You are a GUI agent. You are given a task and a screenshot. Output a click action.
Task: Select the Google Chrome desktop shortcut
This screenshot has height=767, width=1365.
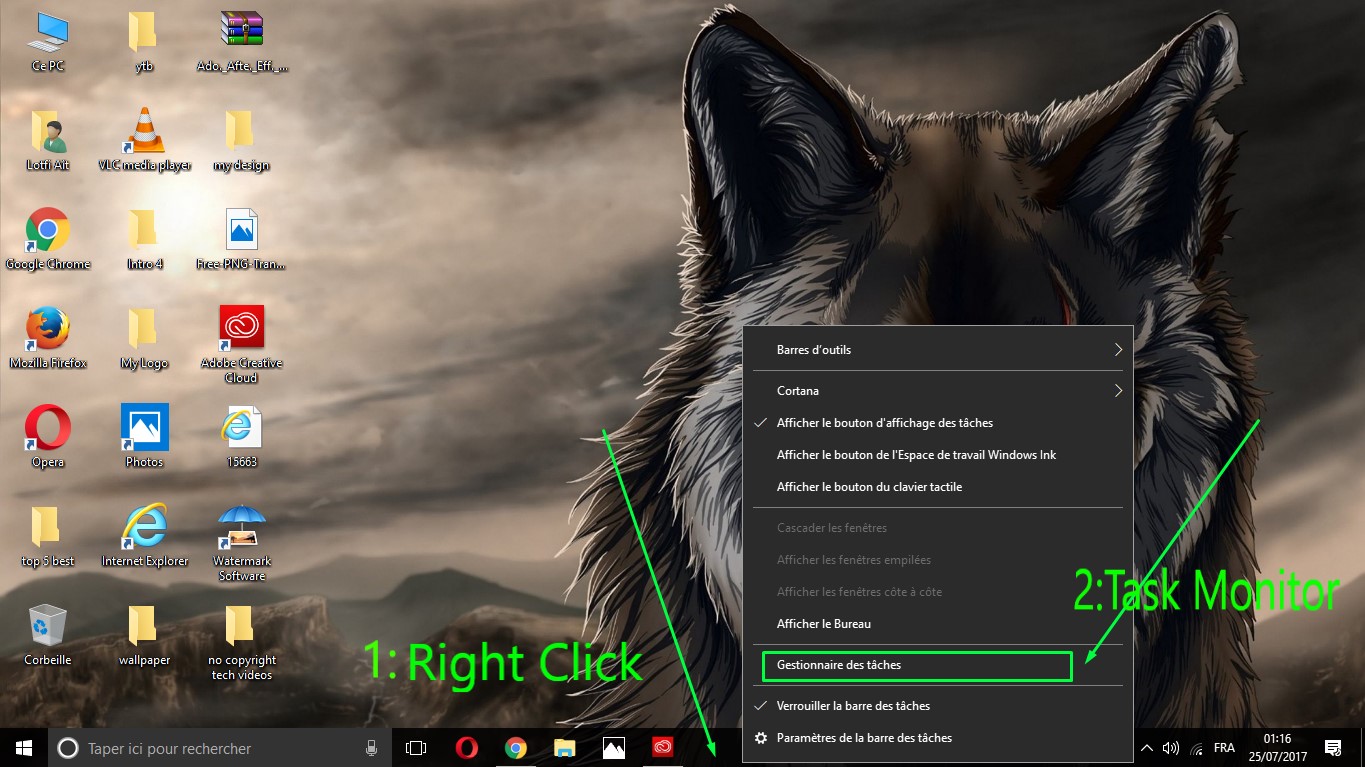click(47, 239)
